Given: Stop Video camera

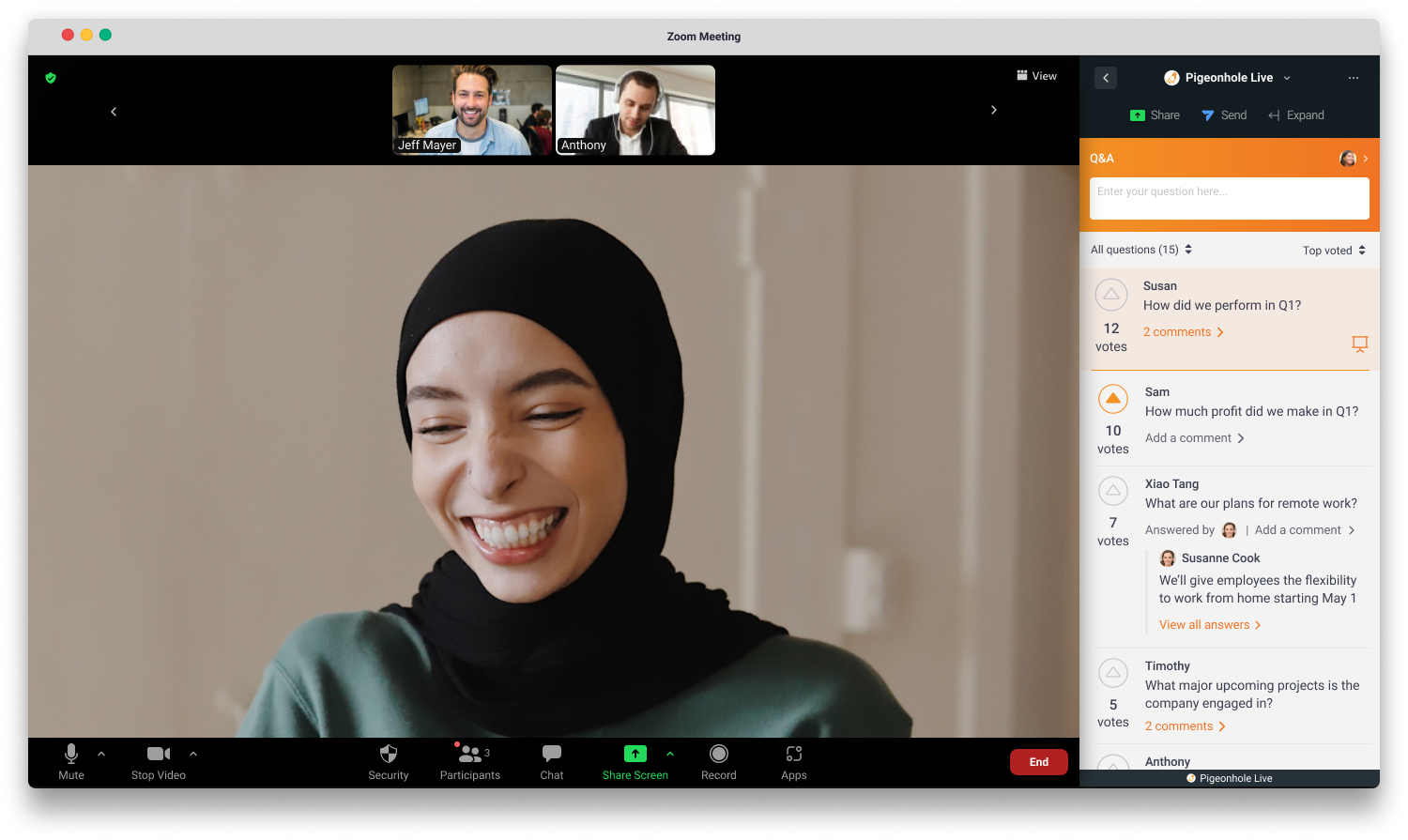Looking at the screenshot, I should [158, 761].
